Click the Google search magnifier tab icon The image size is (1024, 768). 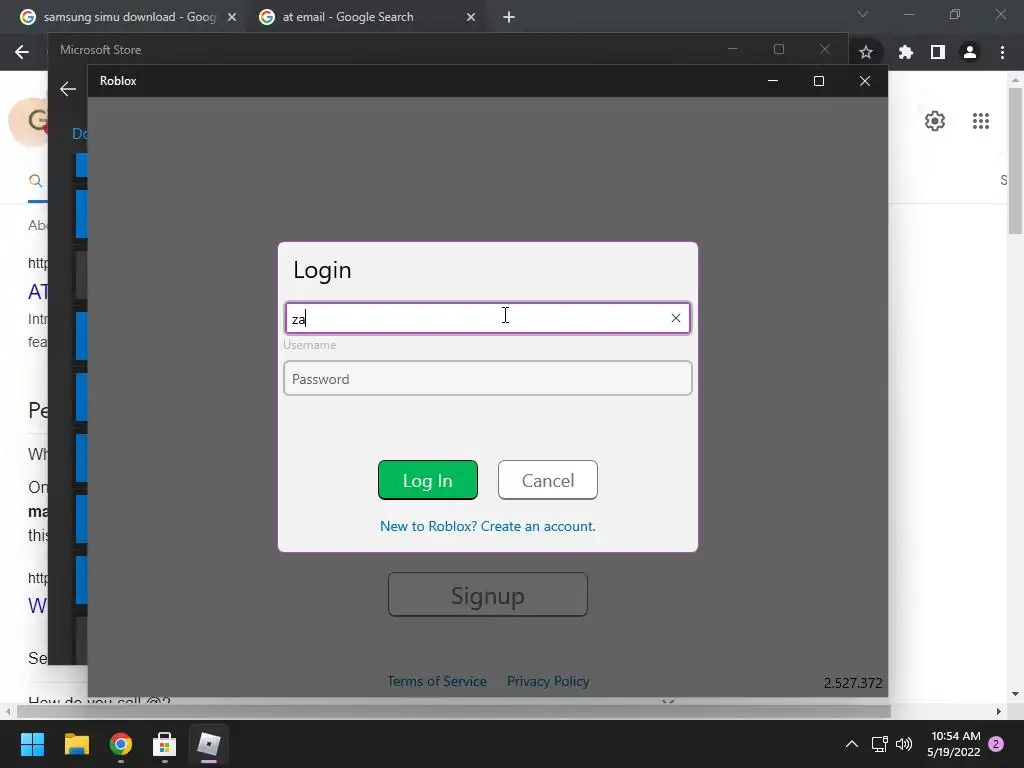point(36,181)
